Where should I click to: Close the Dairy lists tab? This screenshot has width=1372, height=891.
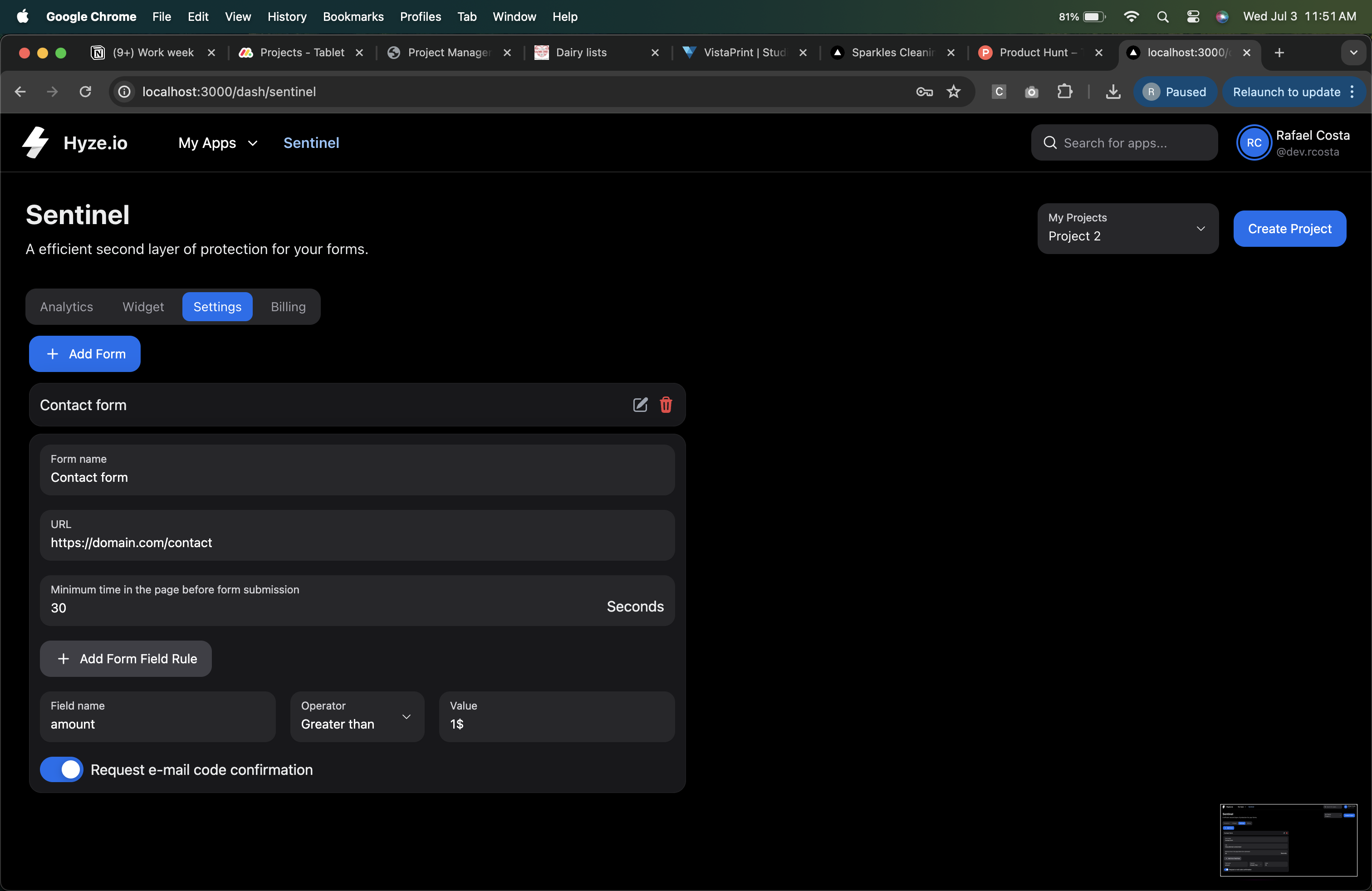pos(655,53)
